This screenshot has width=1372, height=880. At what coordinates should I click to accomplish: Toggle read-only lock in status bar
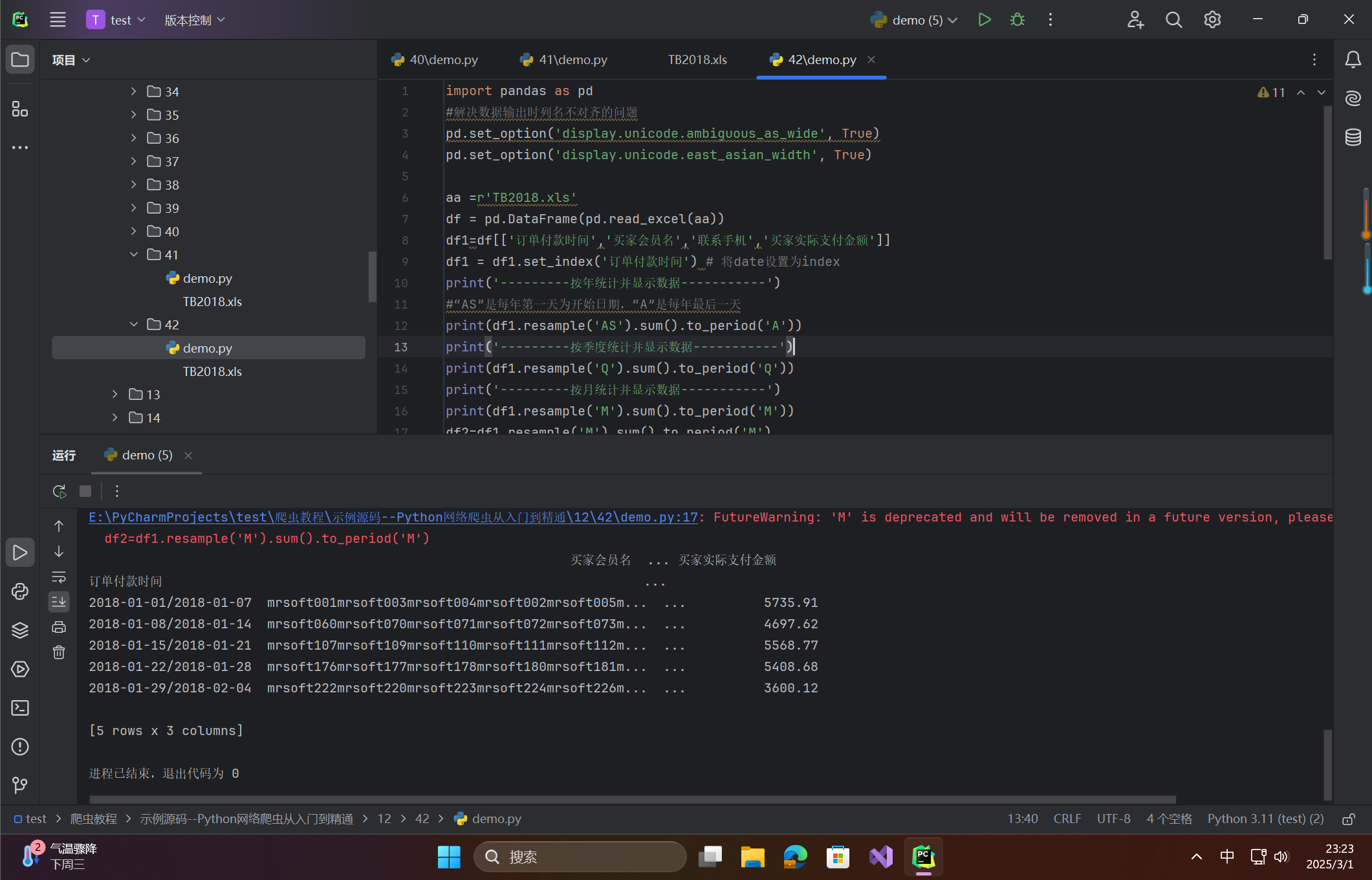tap(1348, 819)
